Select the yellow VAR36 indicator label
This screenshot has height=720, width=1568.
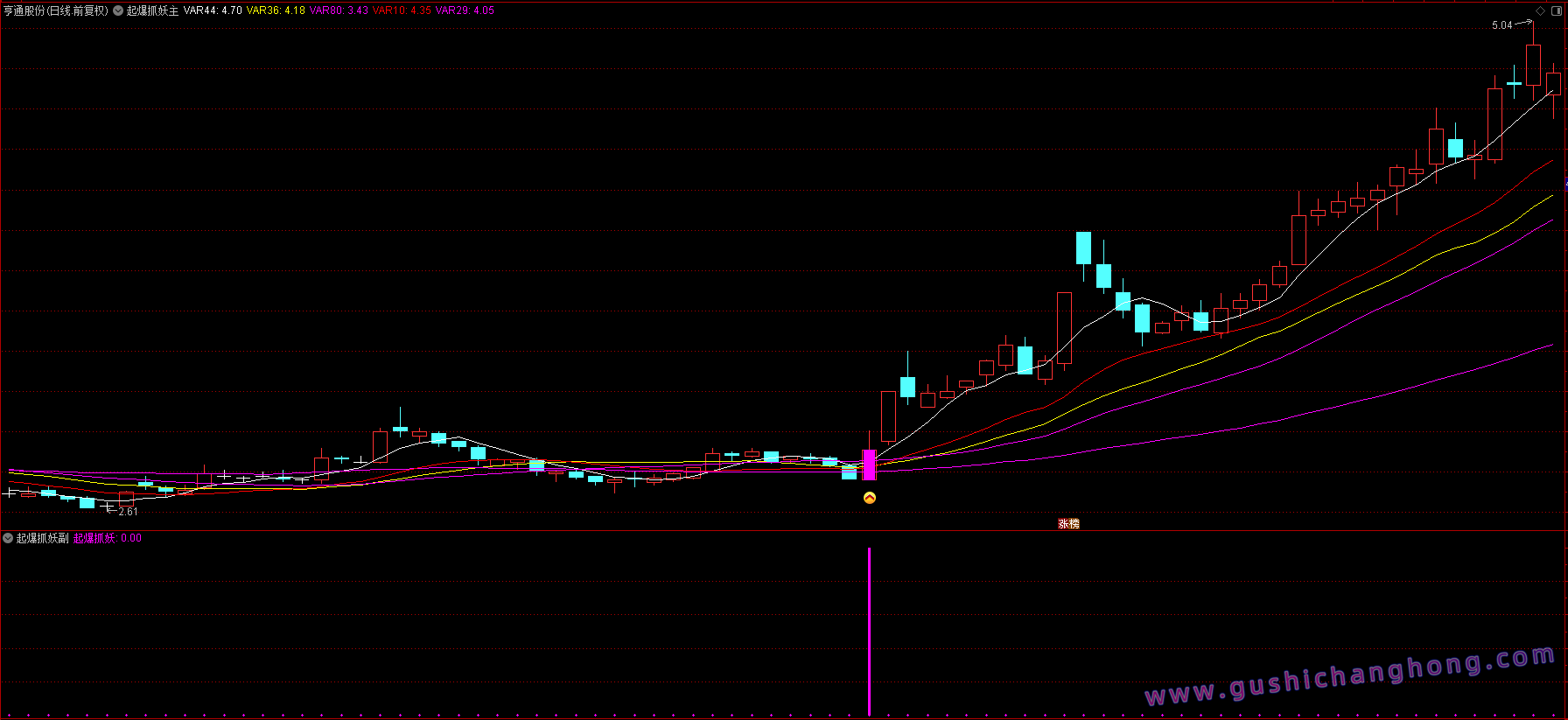(x=276, y=10)
